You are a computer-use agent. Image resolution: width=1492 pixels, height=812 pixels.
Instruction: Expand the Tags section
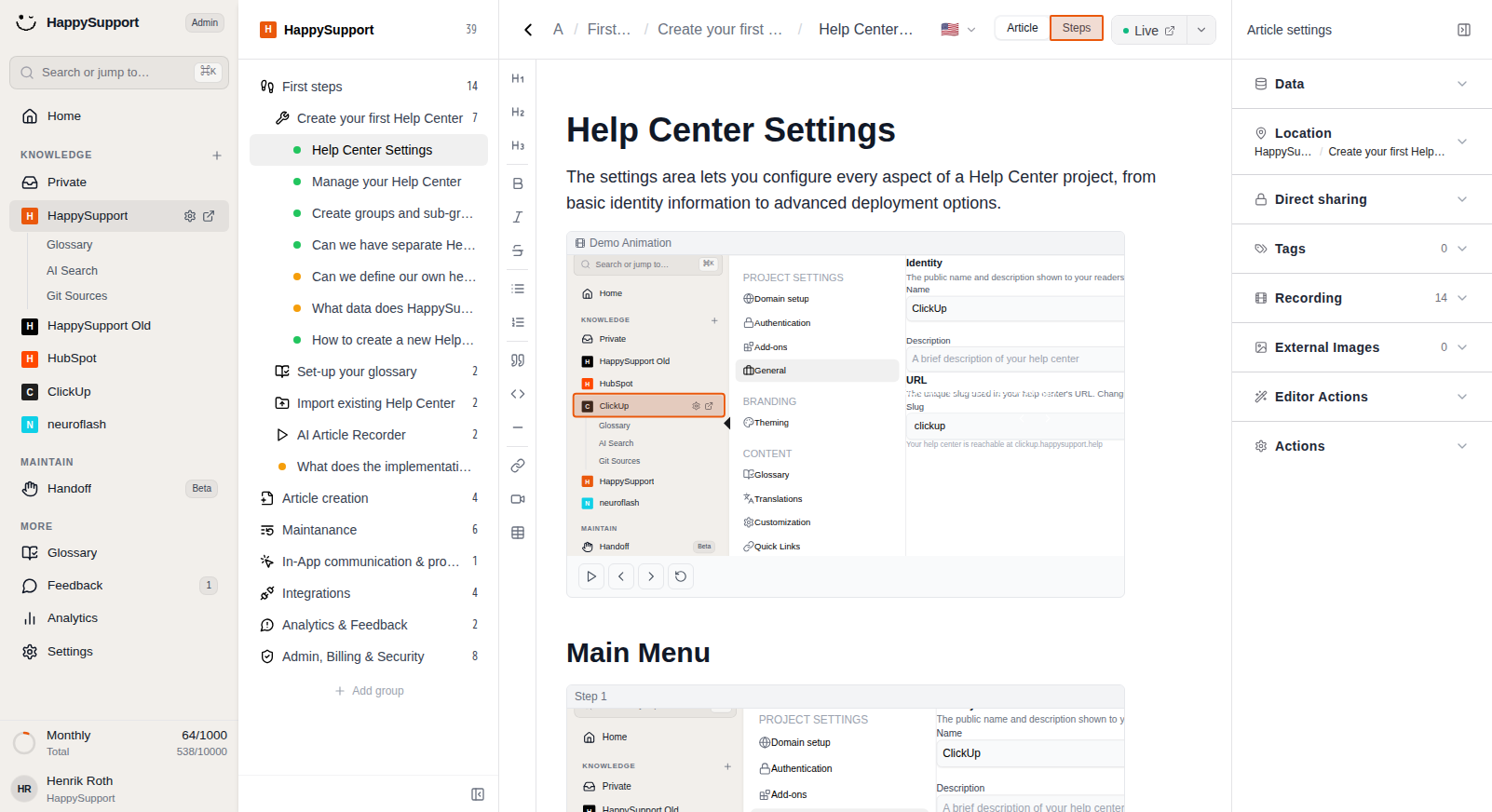(x=1362, y=249)
